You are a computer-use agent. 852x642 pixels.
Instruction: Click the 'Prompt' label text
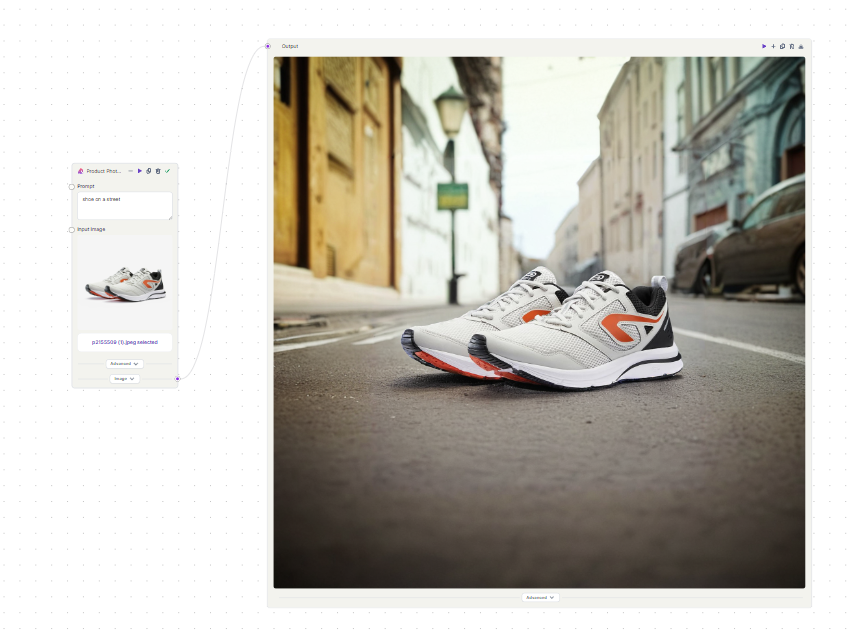pyautogui.click(x=86, y=186)
